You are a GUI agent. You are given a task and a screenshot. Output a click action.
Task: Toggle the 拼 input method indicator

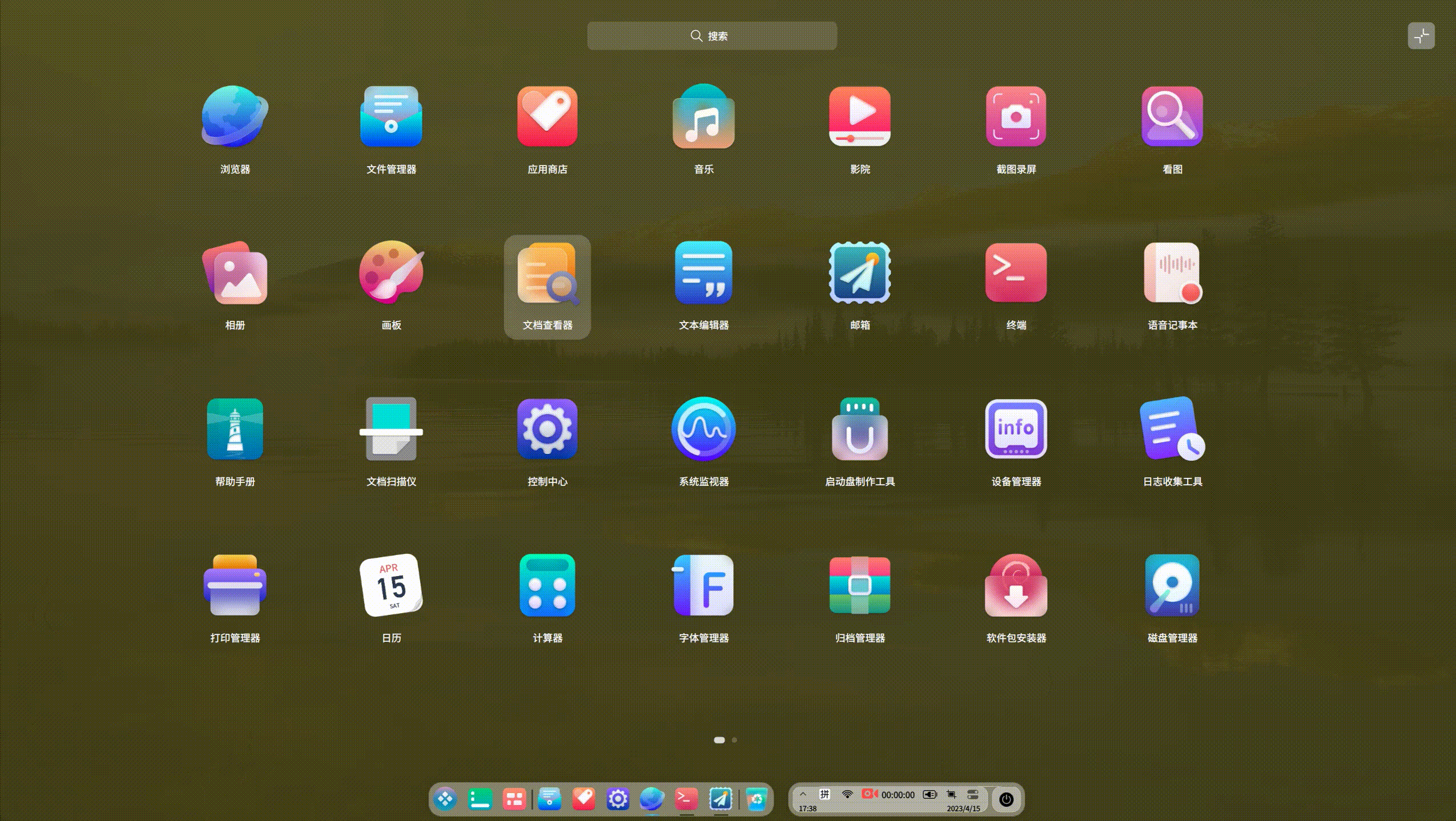pyautogui.click(x=824, y=794)
